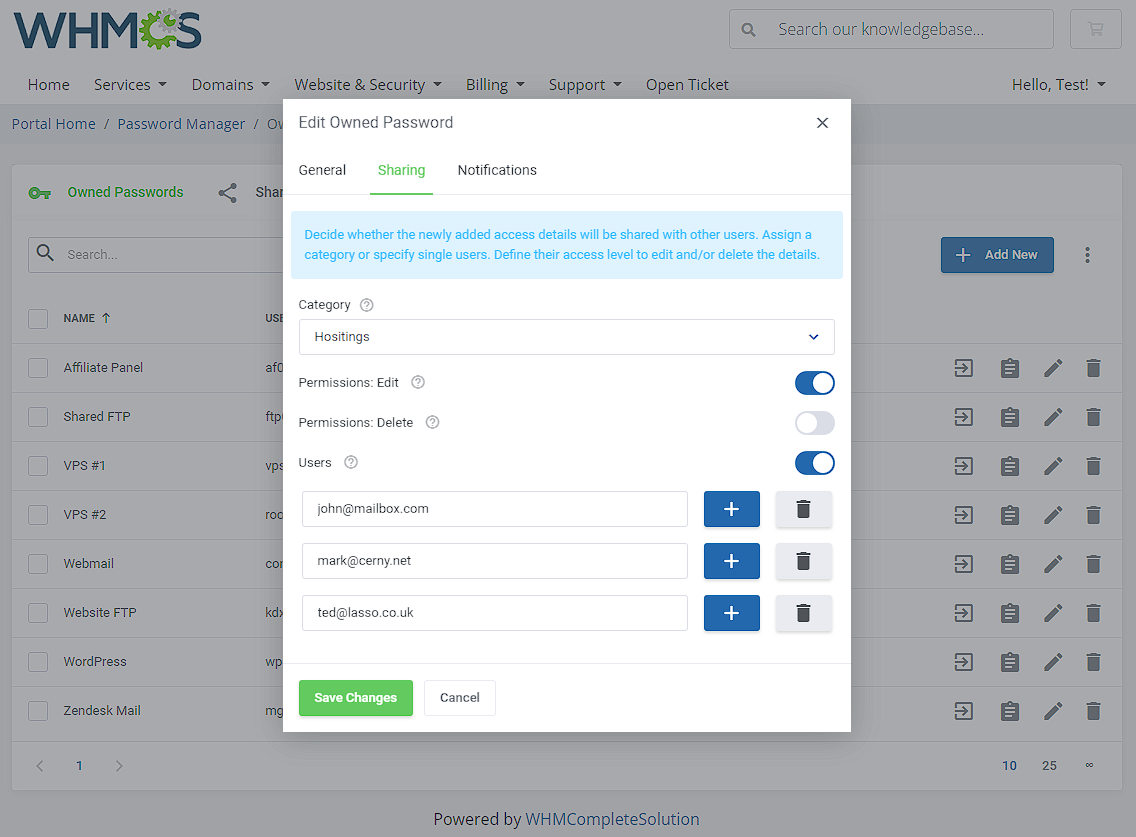The height and width of the screenshot is (837, 1136).
Task: Delete the VPS #2 entry with trash icon
Action: 1093,515
